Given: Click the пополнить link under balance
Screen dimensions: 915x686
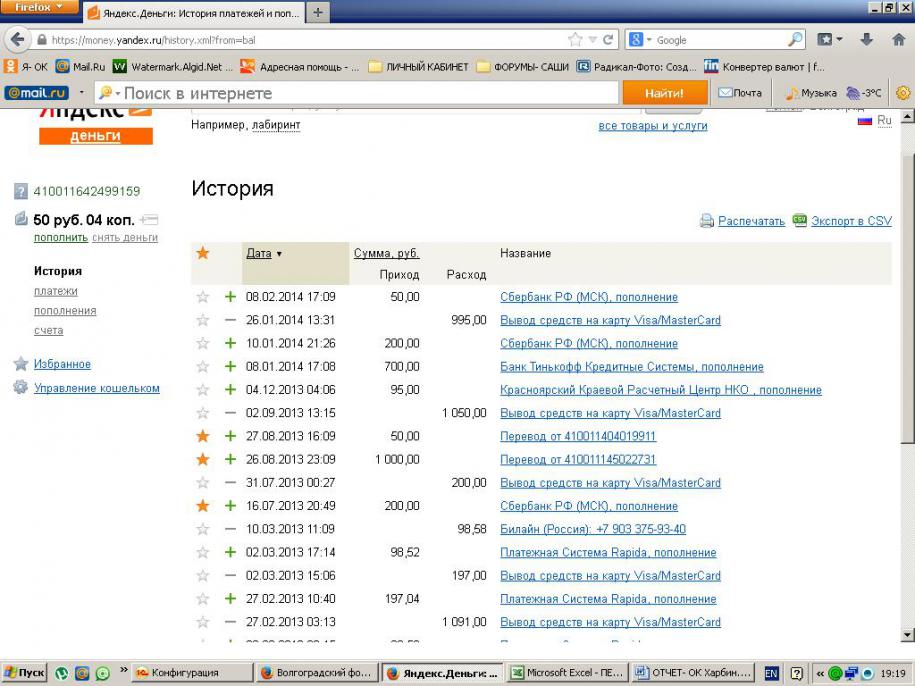Looking at the screenshot, I should click(61, 237).
